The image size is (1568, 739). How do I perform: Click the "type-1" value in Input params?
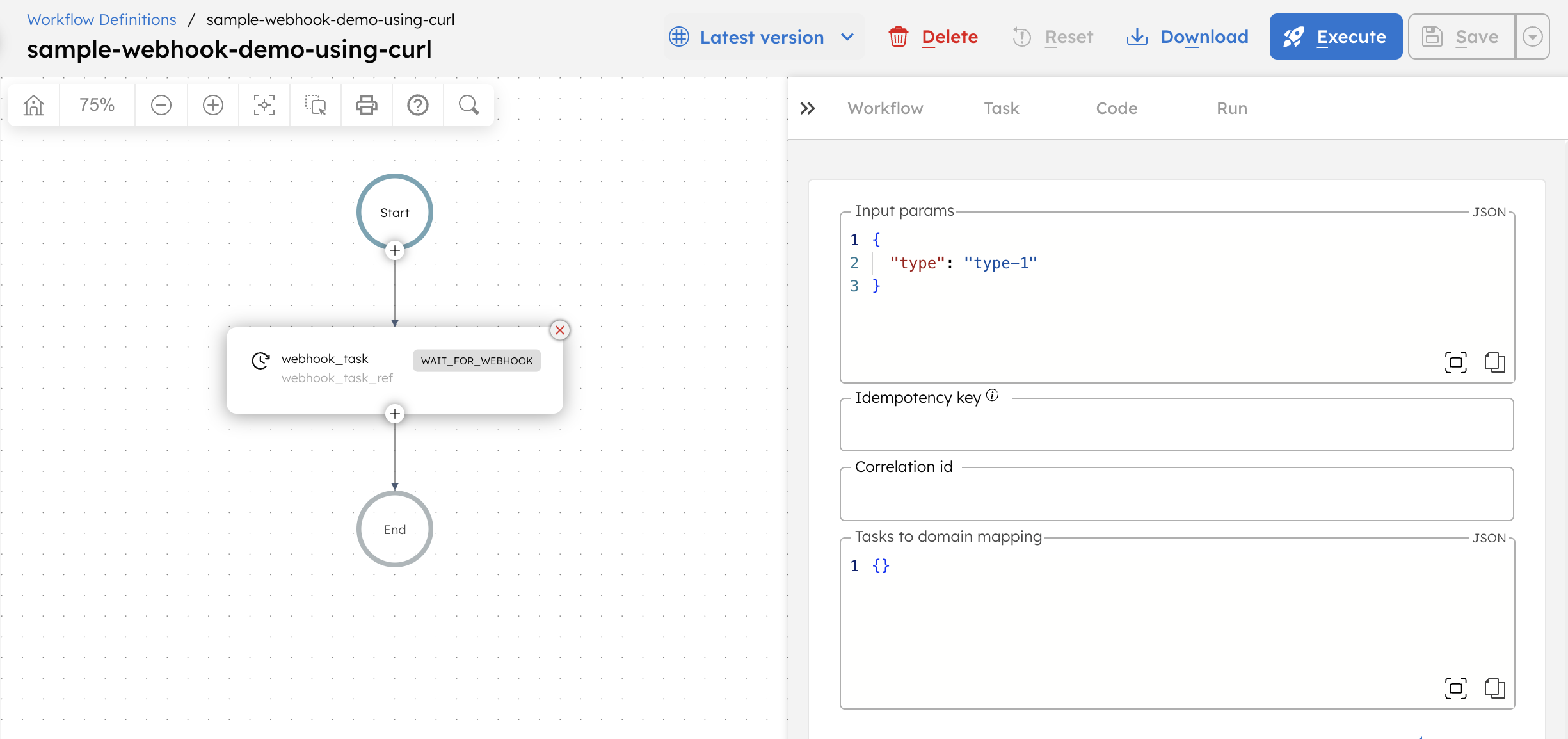click(x=1000, y=263)
